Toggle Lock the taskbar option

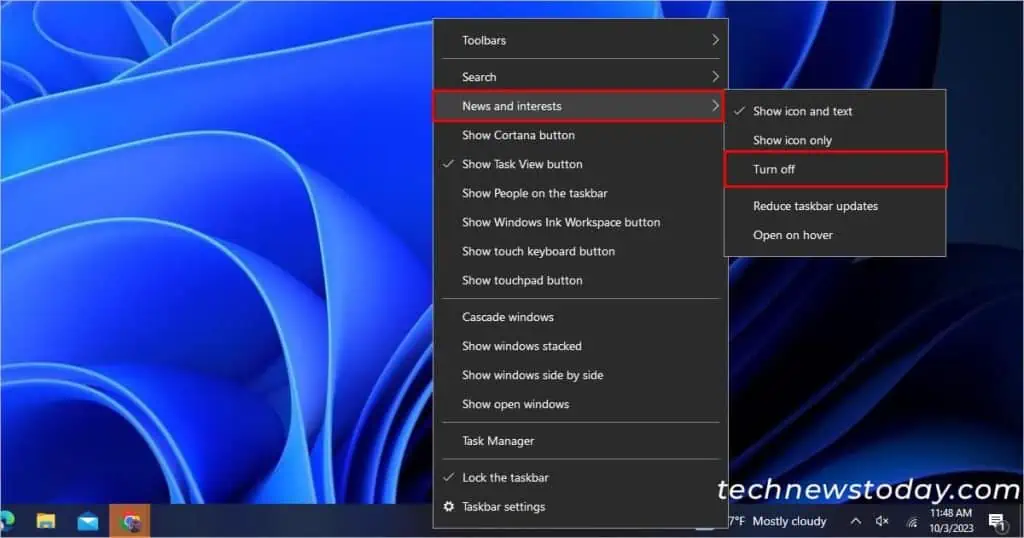coord(505,478)
